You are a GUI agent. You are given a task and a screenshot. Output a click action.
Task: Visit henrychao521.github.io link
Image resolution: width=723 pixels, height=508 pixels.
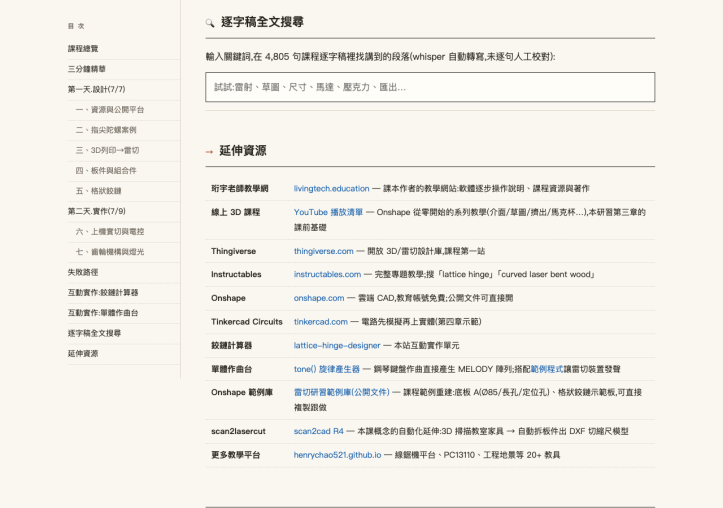[x=338, y=455]
